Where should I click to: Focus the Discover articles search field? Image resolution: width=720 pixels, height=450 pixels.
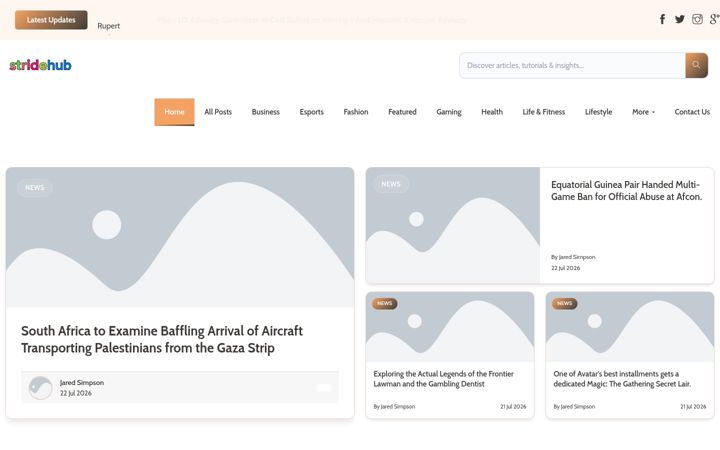(x=572, y=65)
